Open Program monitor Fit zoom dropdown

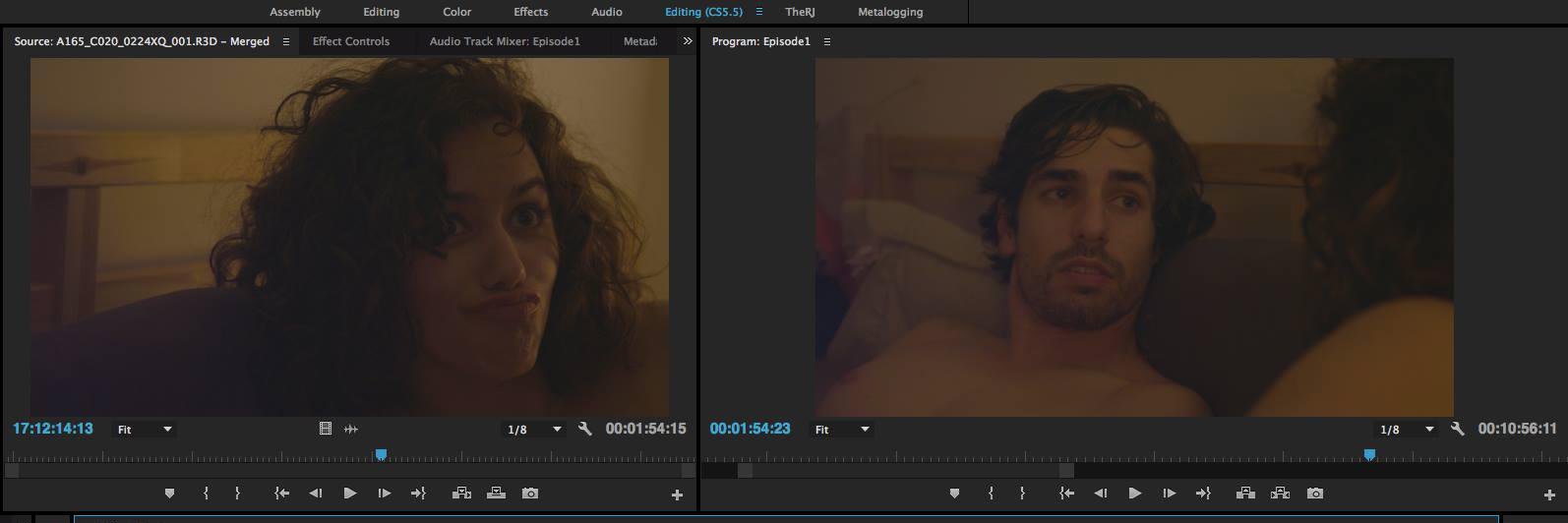click(843, 430)
